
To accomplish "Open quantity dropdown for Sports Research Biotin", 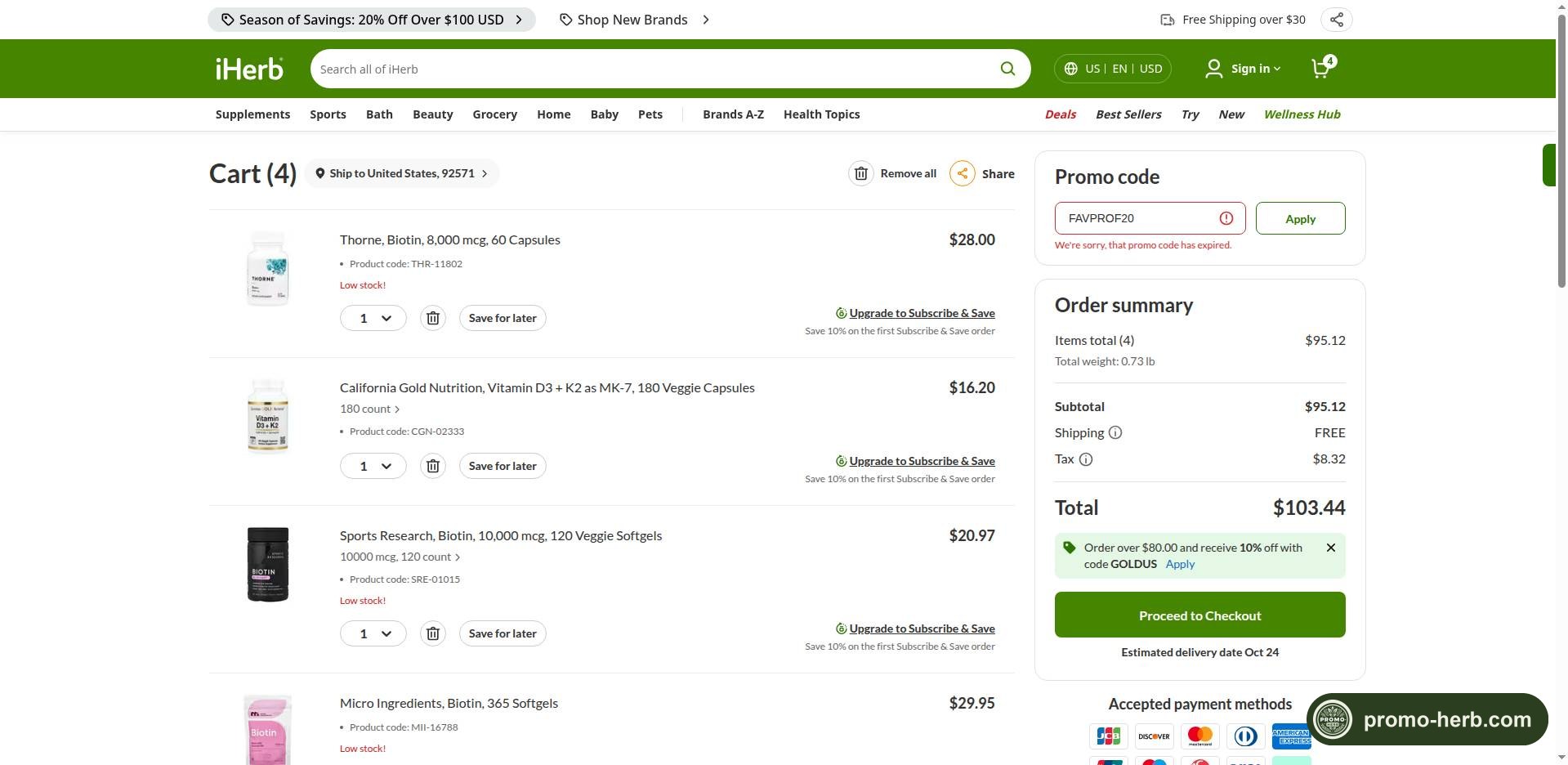I will [x=373, y=633].
